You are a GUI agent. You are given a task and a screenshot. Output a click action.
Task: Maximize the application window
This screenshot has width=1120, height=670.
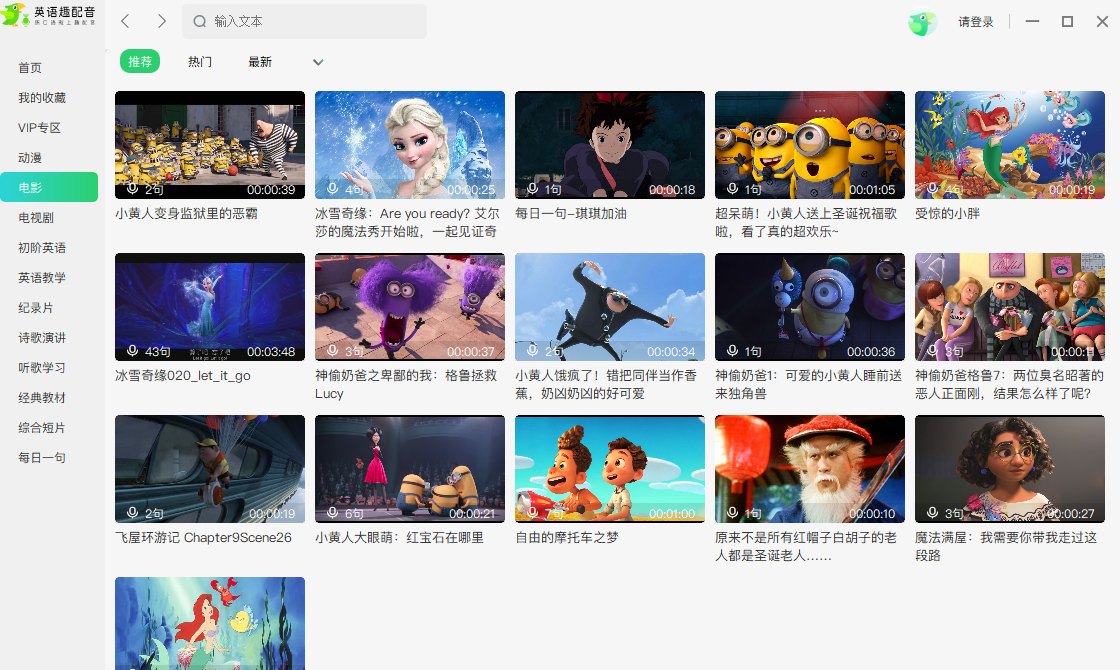tap(1067, 21)
